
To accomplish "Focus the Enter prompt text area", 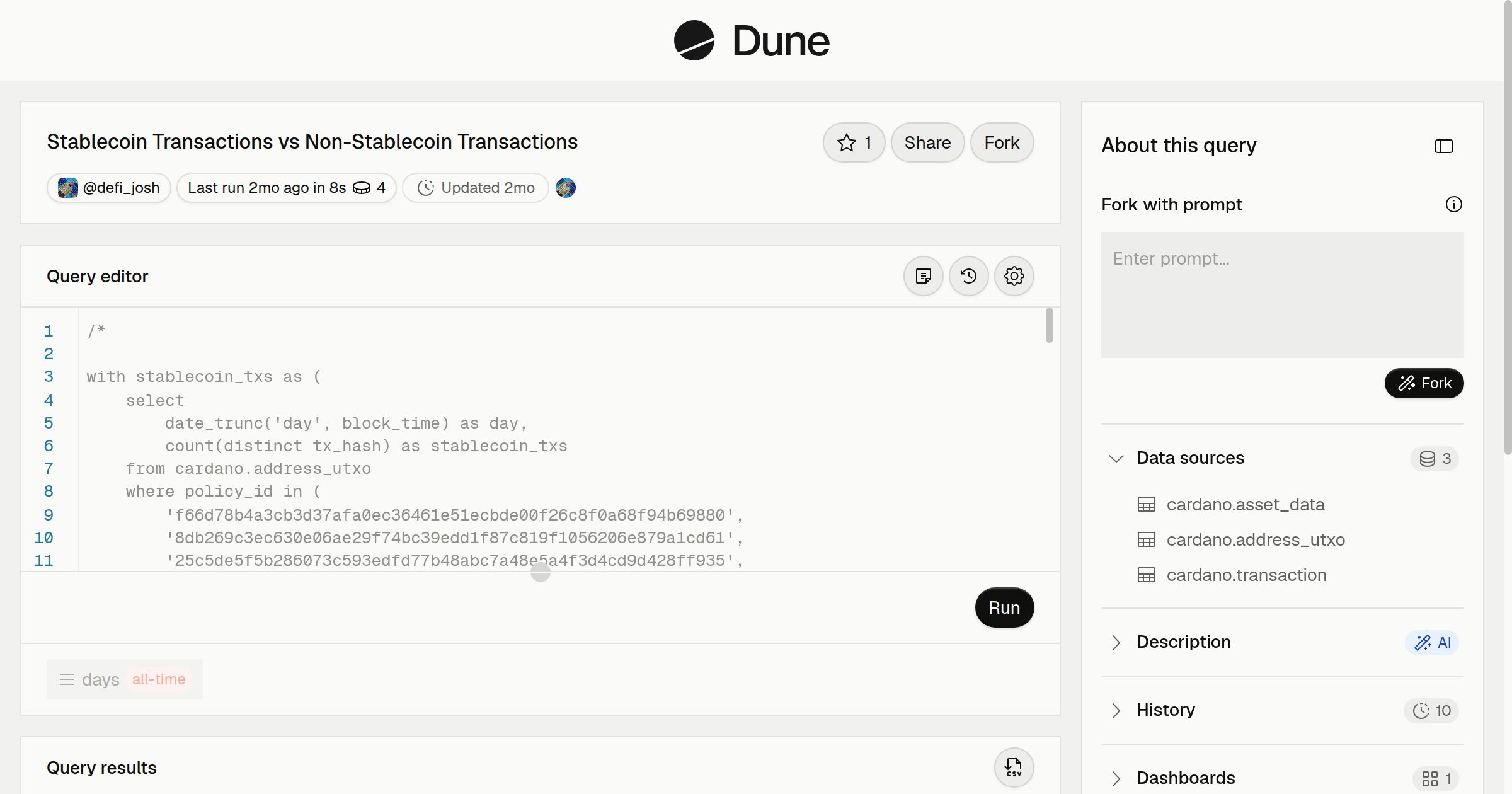I will 1283,295.
